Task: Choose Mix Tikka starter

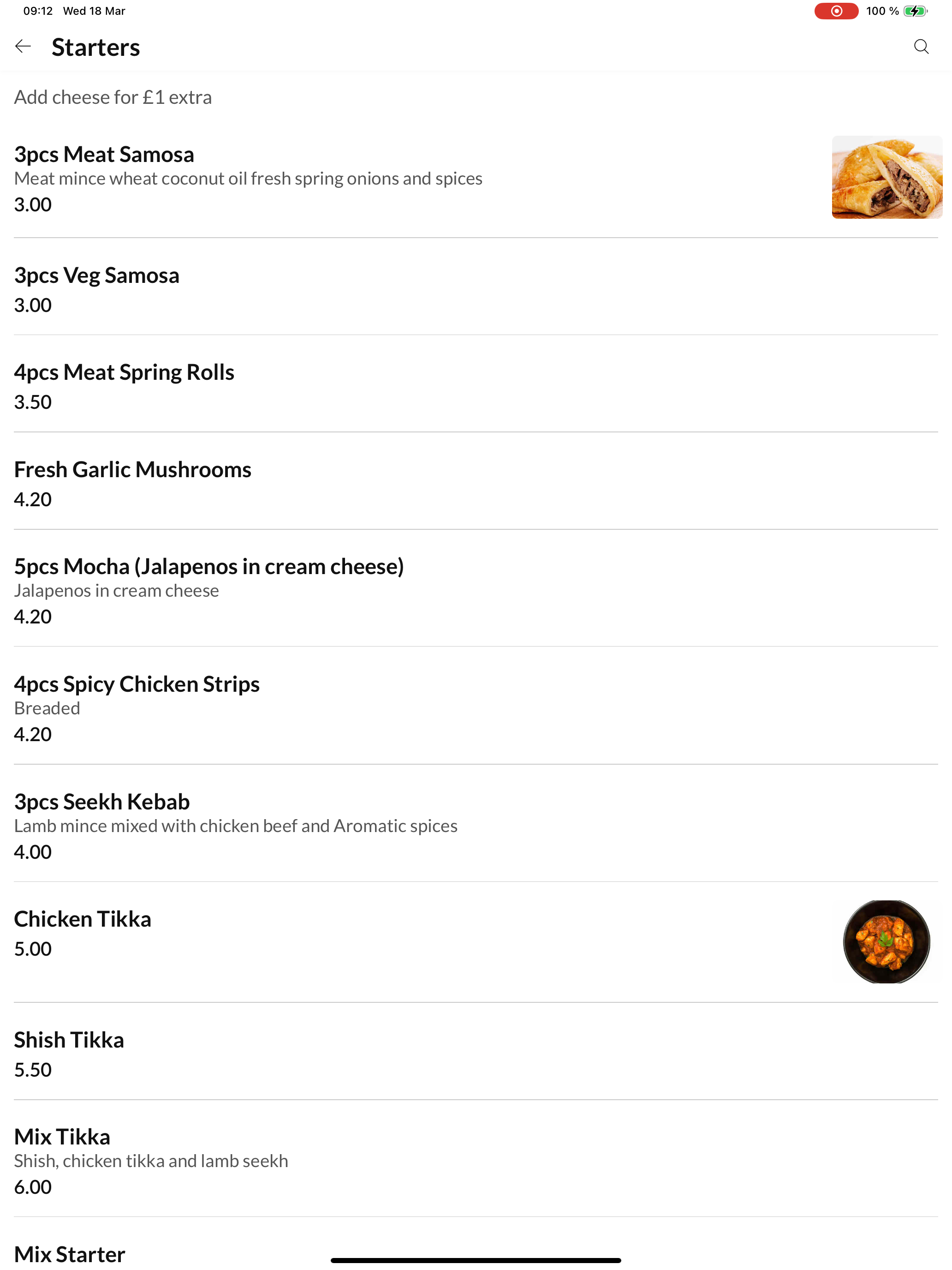Action: click(x=476, y=1159)
